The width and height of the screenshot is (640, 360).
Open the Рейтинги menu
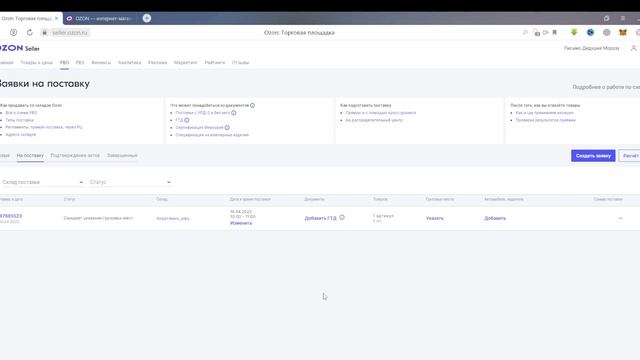point(215,62)
